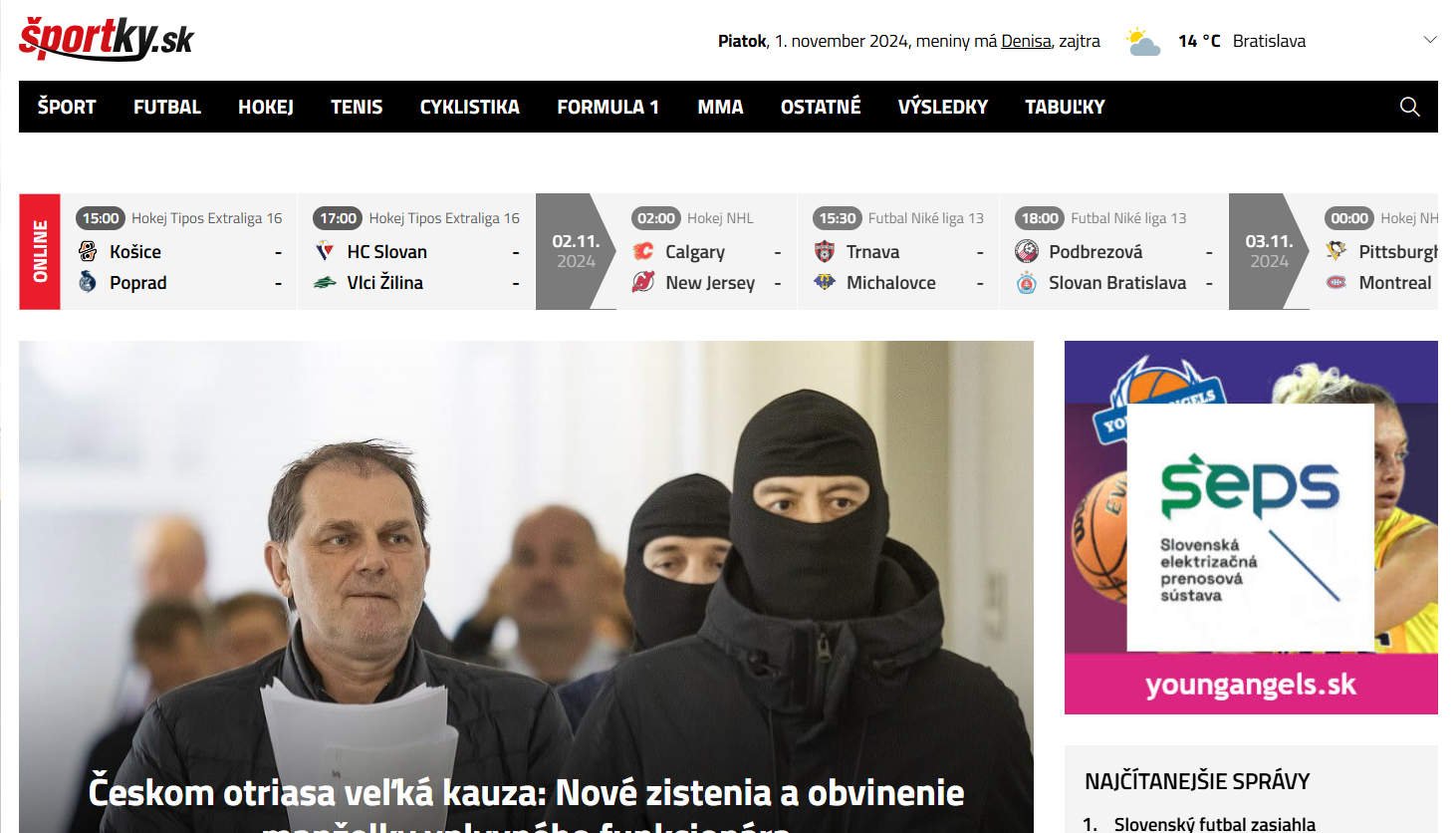
Task: Click the weather cloud icon
Action: (x=1142, y=42)
